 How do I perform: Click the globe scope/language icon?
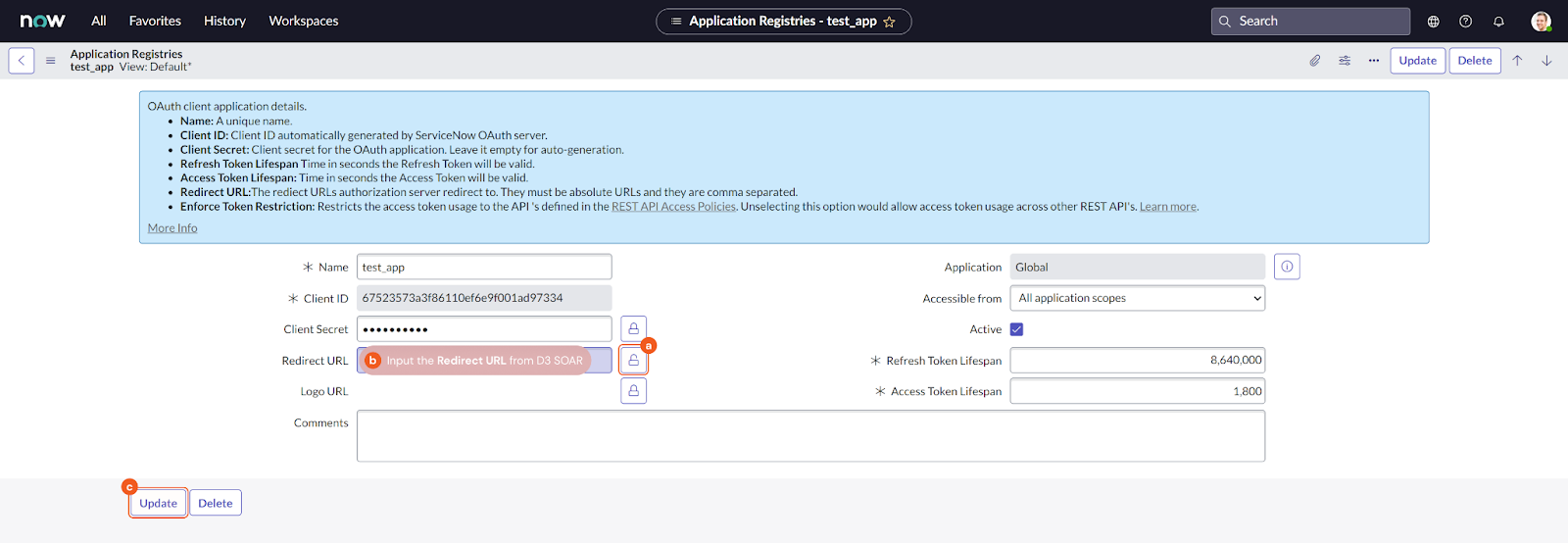pos(1433,22)
